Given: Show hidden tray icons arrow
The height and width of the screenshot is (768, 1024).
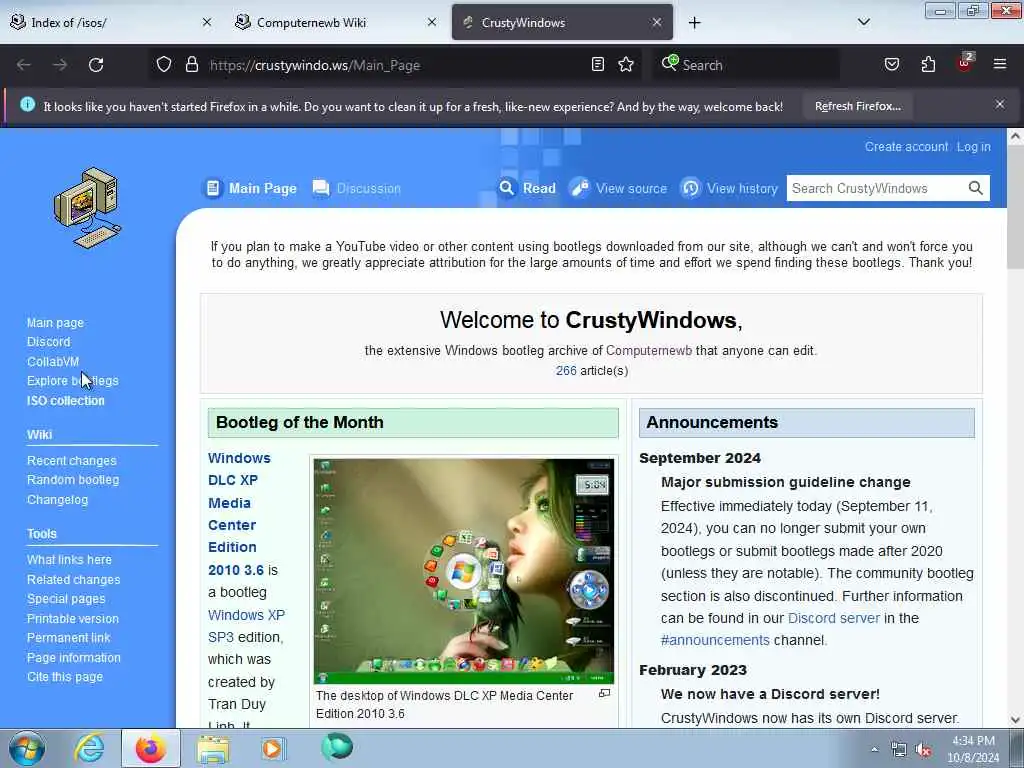Looking at the screenshot, I should pos(874,750).
